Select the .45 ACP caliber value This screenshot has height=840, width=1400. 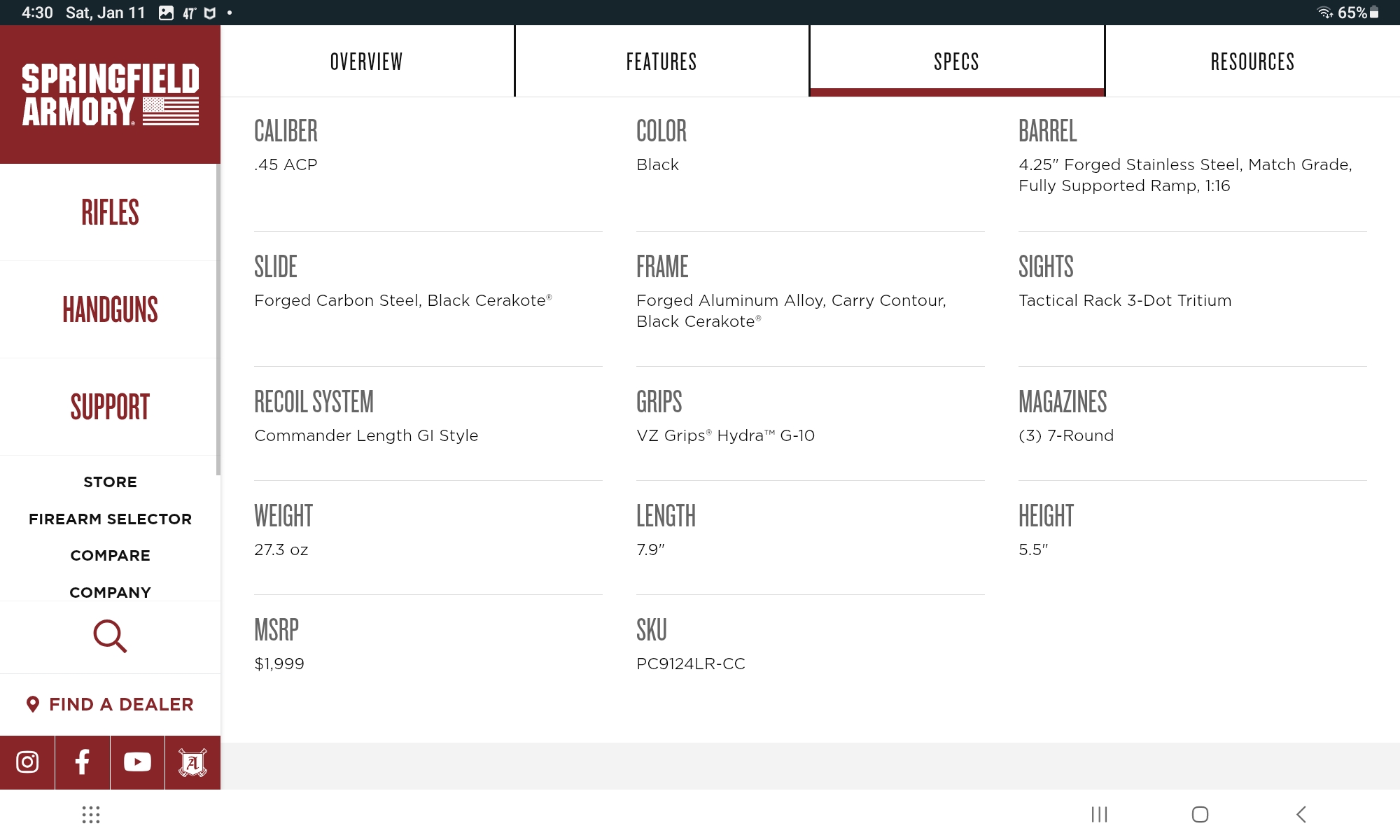(286, 164)
